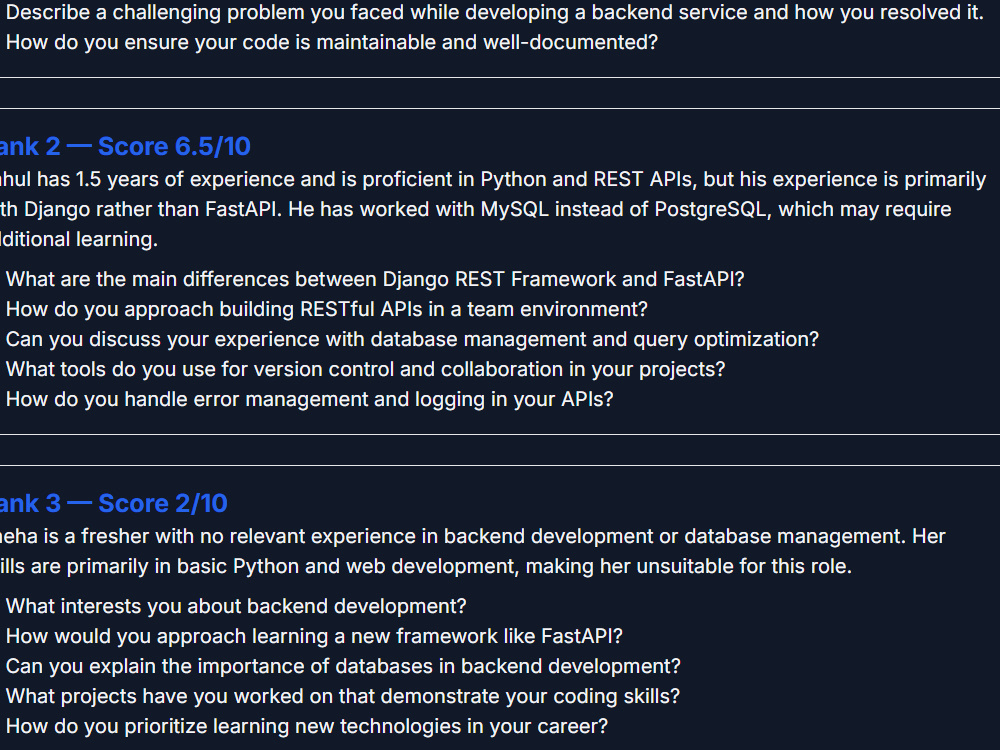Screen dimensions: 1000x750
Task: Select the projects demonstrating coding skills question
Action: pyautogui.click(x=342, y=696)
